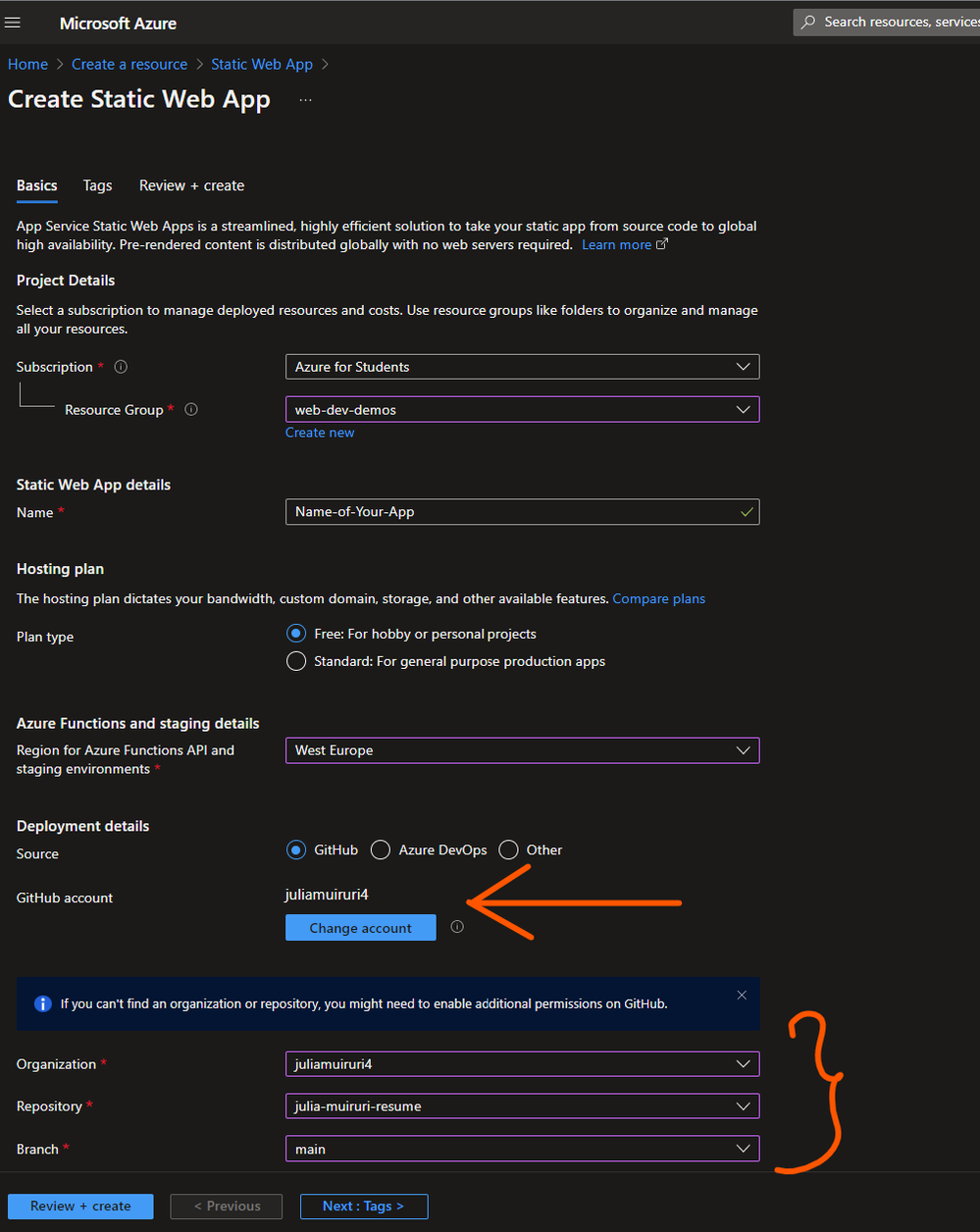Switch to the Review + create tab
Image resolution: width=980 pixels, height=1232 pixels.
(x=191, y=185)
